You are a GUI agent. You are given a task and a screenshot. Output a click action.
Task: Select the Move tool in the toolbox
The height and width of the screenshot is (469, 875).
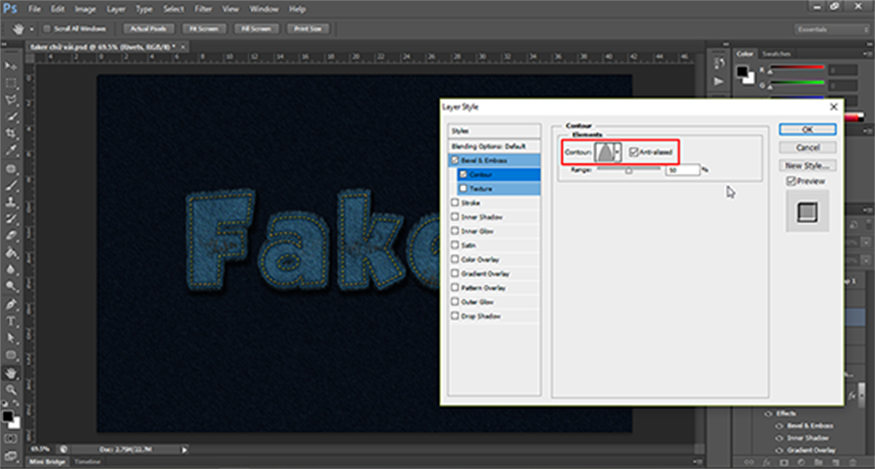click(x=11, y=66)
